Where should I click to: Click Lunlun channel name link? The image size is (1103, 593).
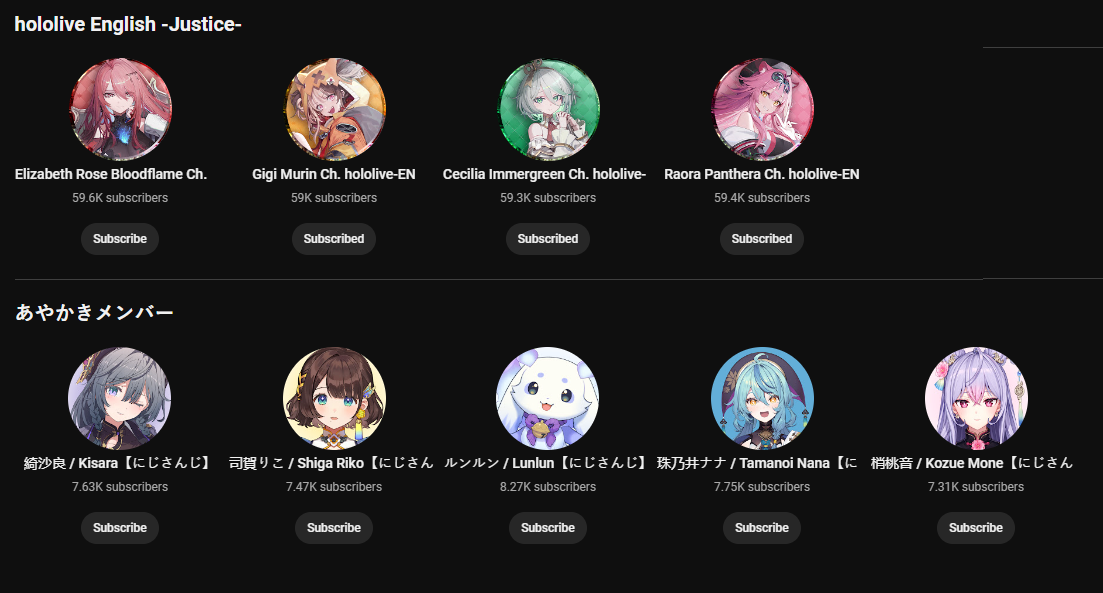[x=545, y=463]
